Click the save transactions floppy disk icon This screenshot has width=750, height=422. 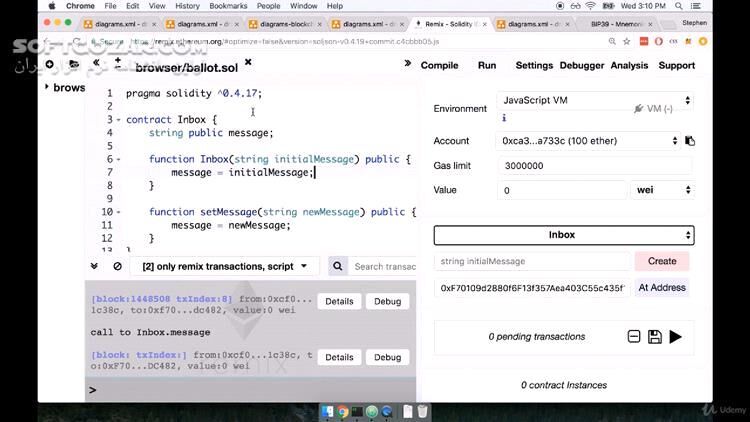click(x=654, y=337)
